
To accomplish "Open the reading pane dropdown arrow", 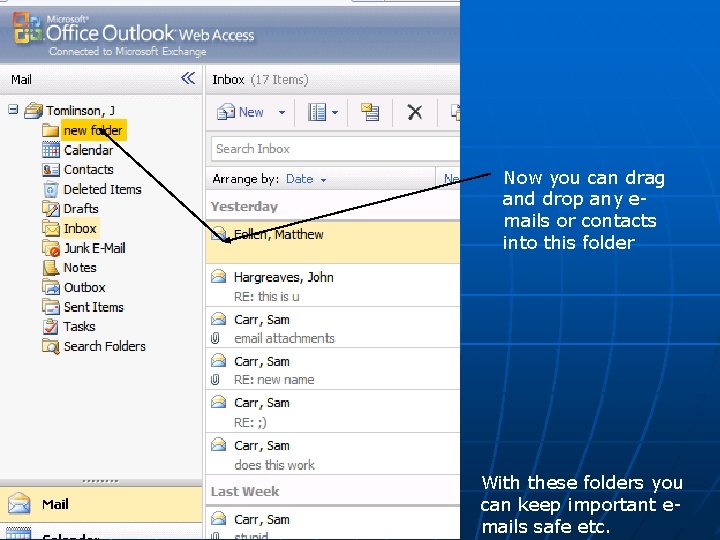I will [335, 112].
